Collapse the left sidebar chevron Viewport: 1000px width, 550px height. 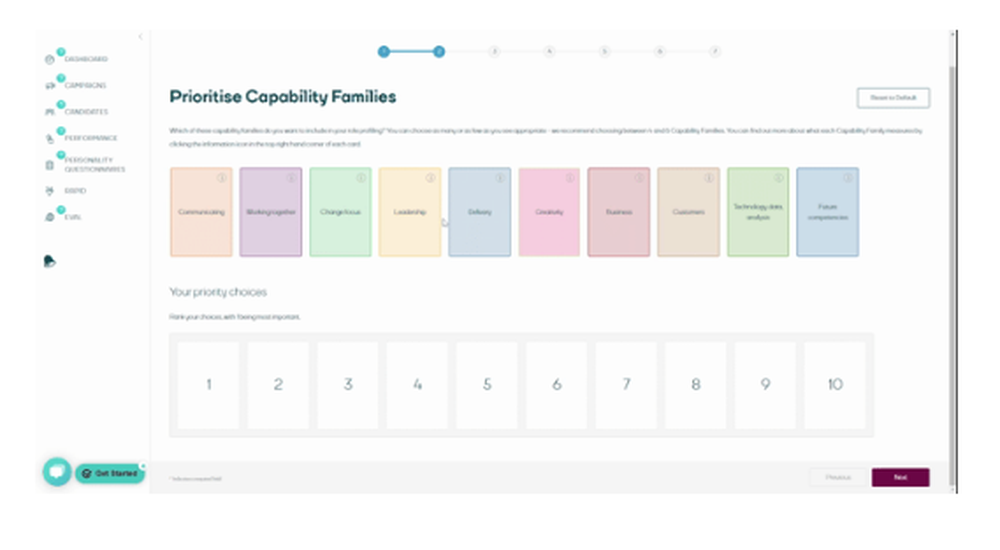click(x=140, y=37)
